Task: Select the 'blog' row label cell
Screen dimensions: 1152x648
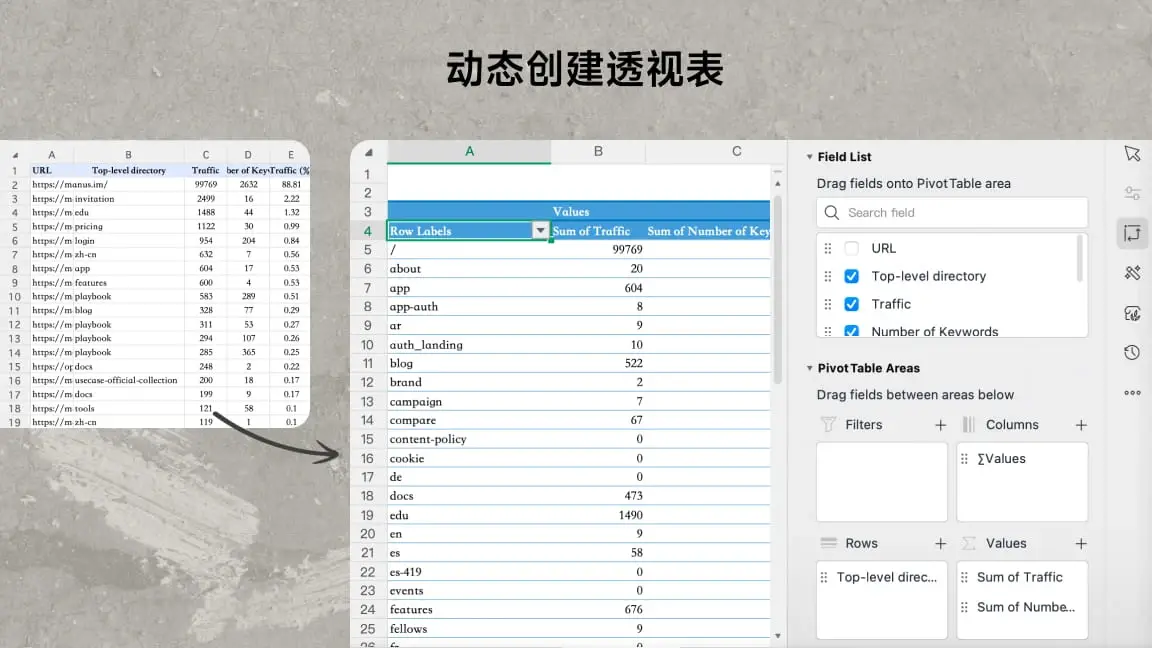Action: [x=469, y=363]
